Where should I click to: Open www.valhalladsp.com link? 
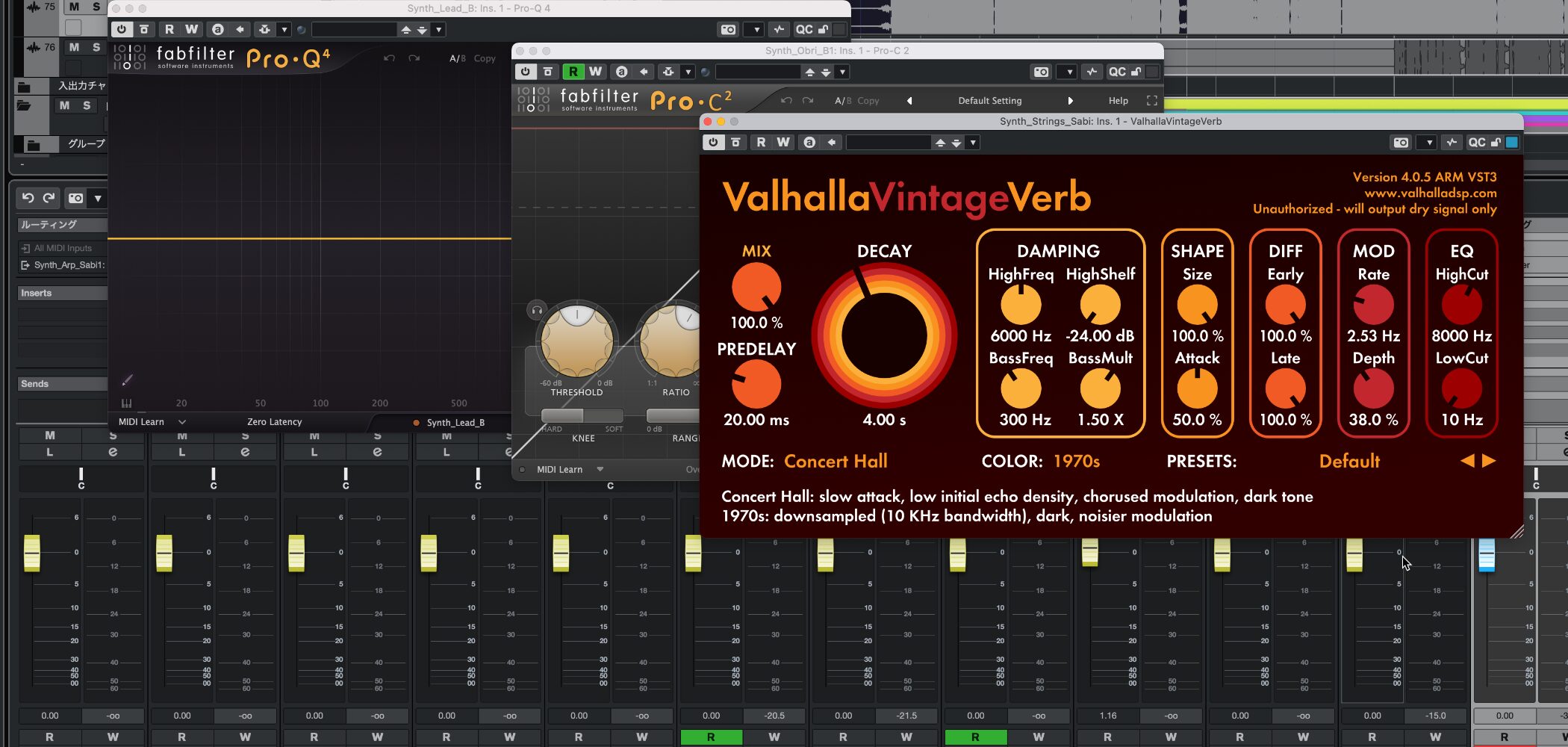[x=1431, y=193]
